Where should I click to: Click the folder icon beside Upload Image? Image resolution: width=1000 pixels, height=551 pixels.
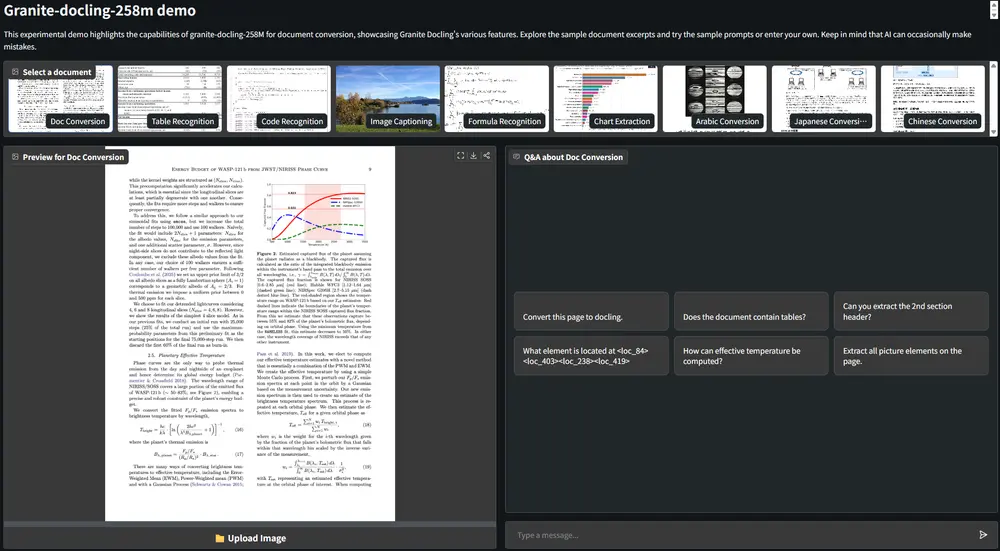point(219,538)
